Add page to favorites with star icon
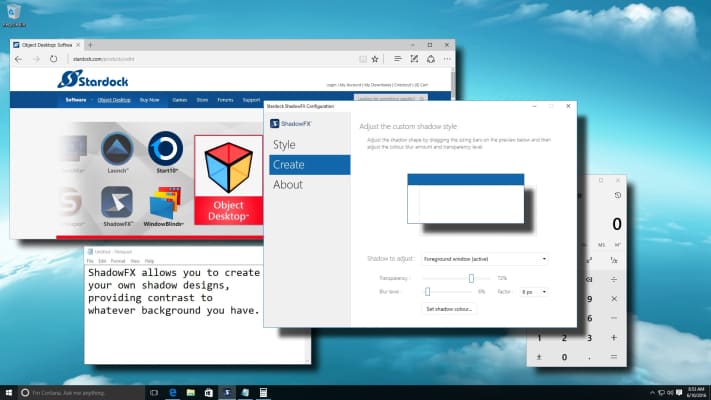This screenshot has width=711, height=400. [374, 60]
